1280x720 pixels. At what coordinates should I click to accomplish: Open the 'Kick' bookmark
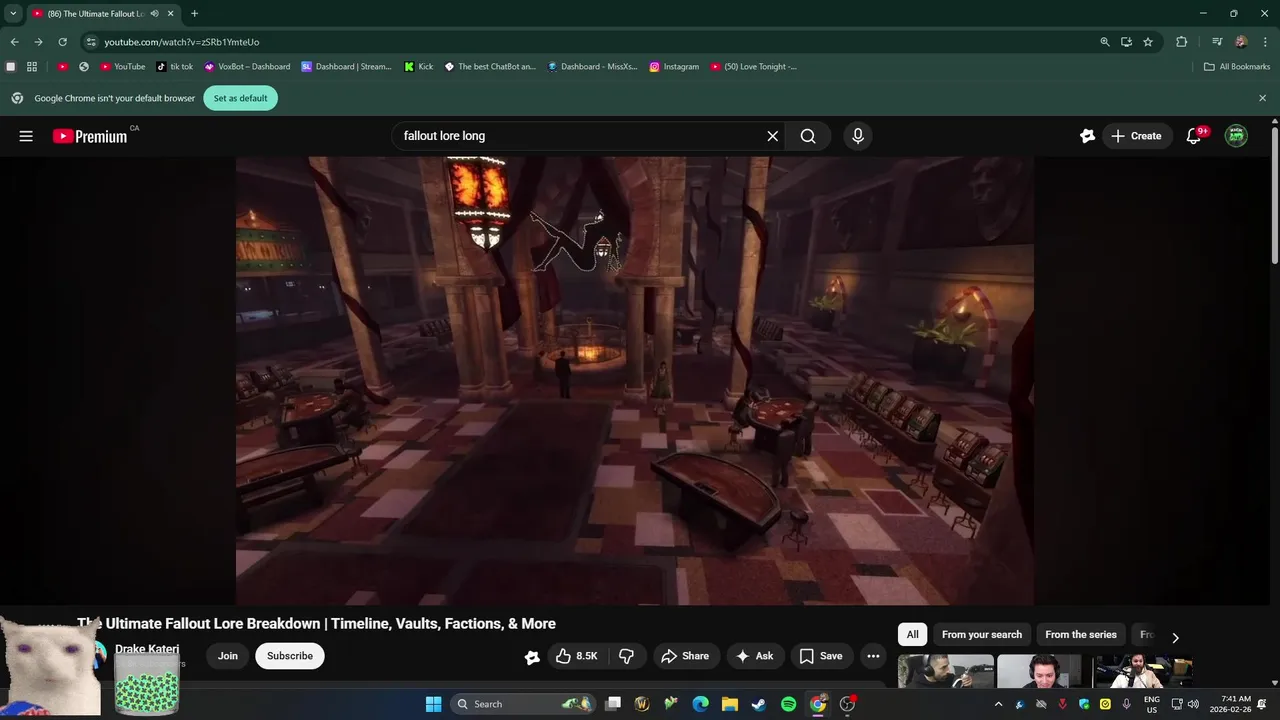click(x=419, y=67)
